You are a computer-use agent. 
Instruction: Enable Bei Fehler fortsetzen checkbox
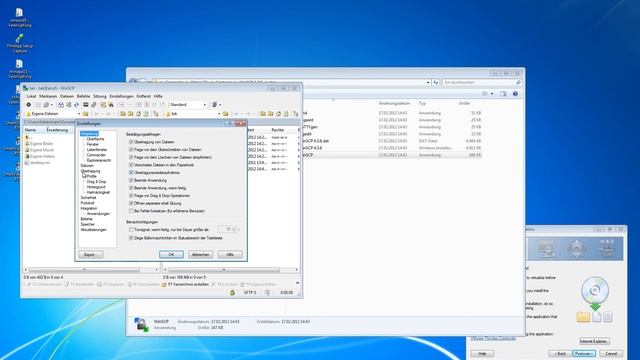(x=131, y=211)
